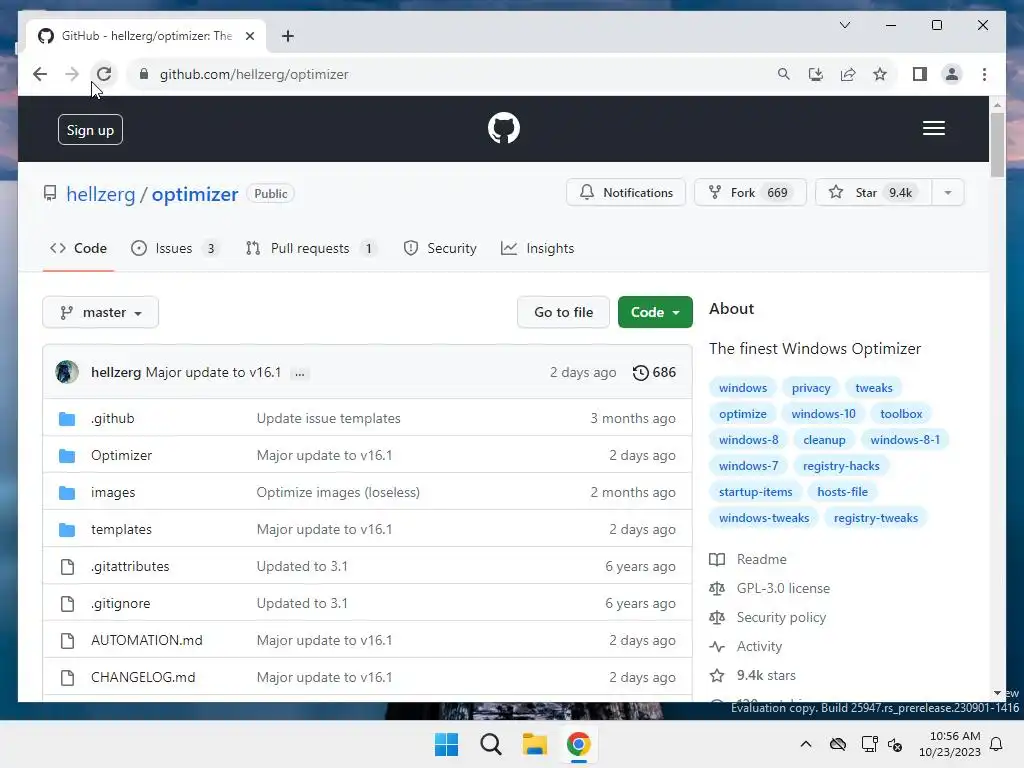
Task: Open the .gitignore file
Action: (x=121, y=603)
